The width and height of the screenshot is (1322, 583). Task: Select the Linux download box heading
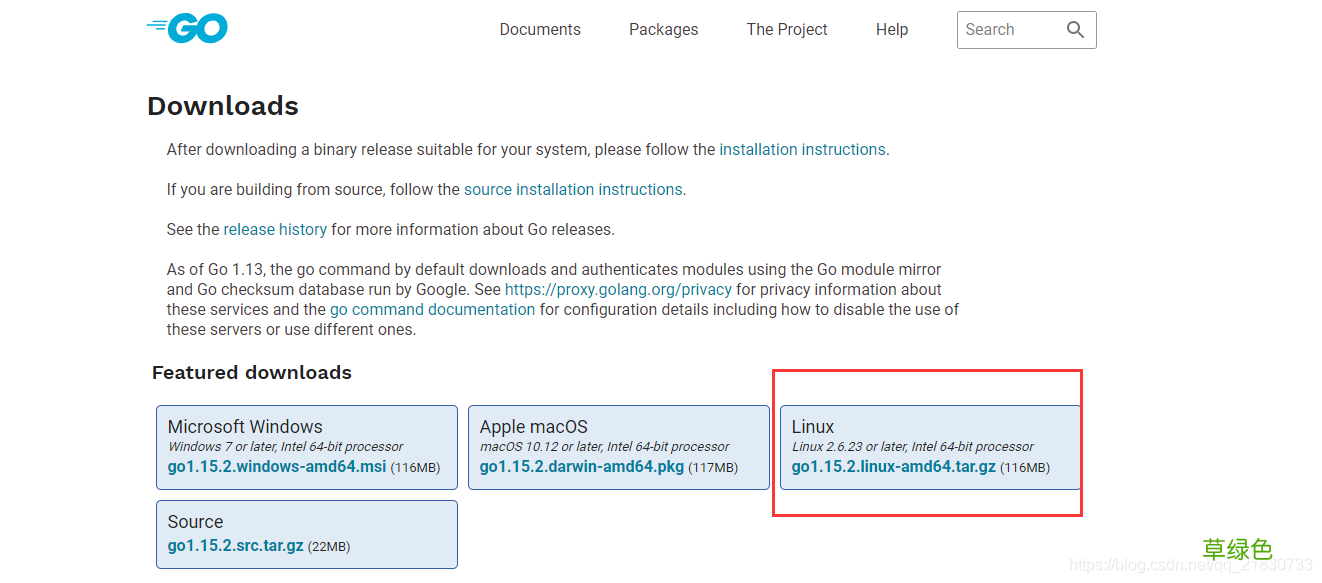click(x=813, y=427)
